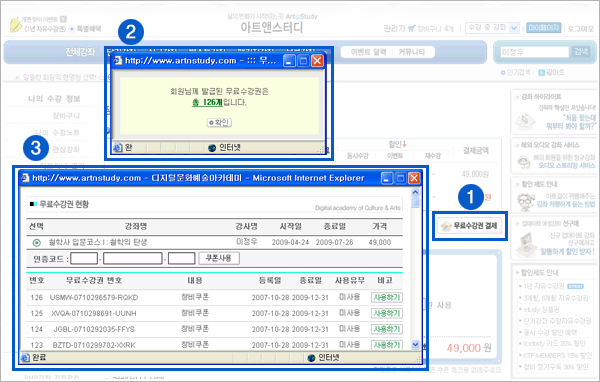Image resolution: width=600 pixels, height=382 pixels.
Task: Click the 아트앤스터디 site logo
Action: [272, 28]
